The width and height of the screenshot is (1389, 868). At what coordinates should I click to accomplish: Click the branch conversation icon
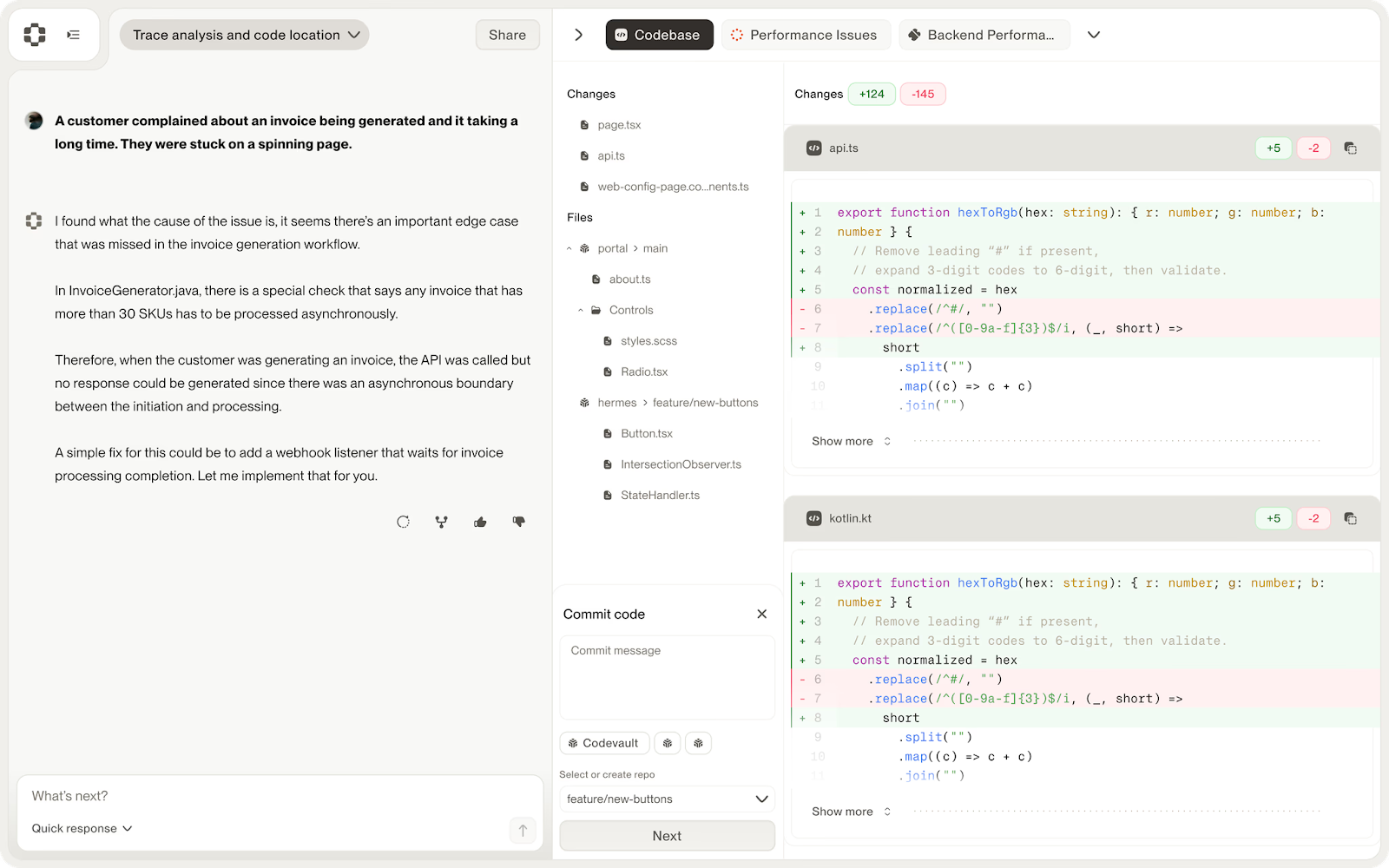click(x=442, y=522)
